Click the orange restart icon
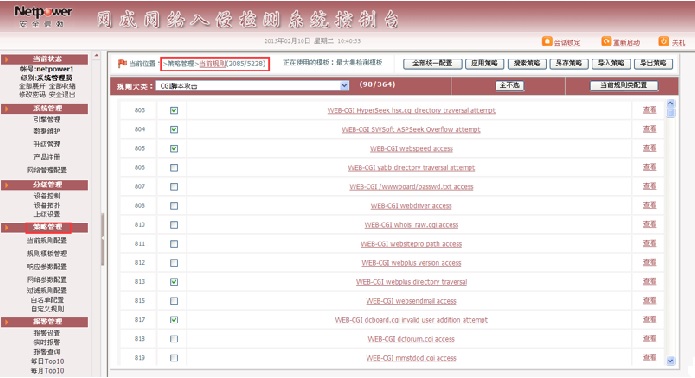Image resolution: width=695 pixels, height=378 pixels. (606, 42)
